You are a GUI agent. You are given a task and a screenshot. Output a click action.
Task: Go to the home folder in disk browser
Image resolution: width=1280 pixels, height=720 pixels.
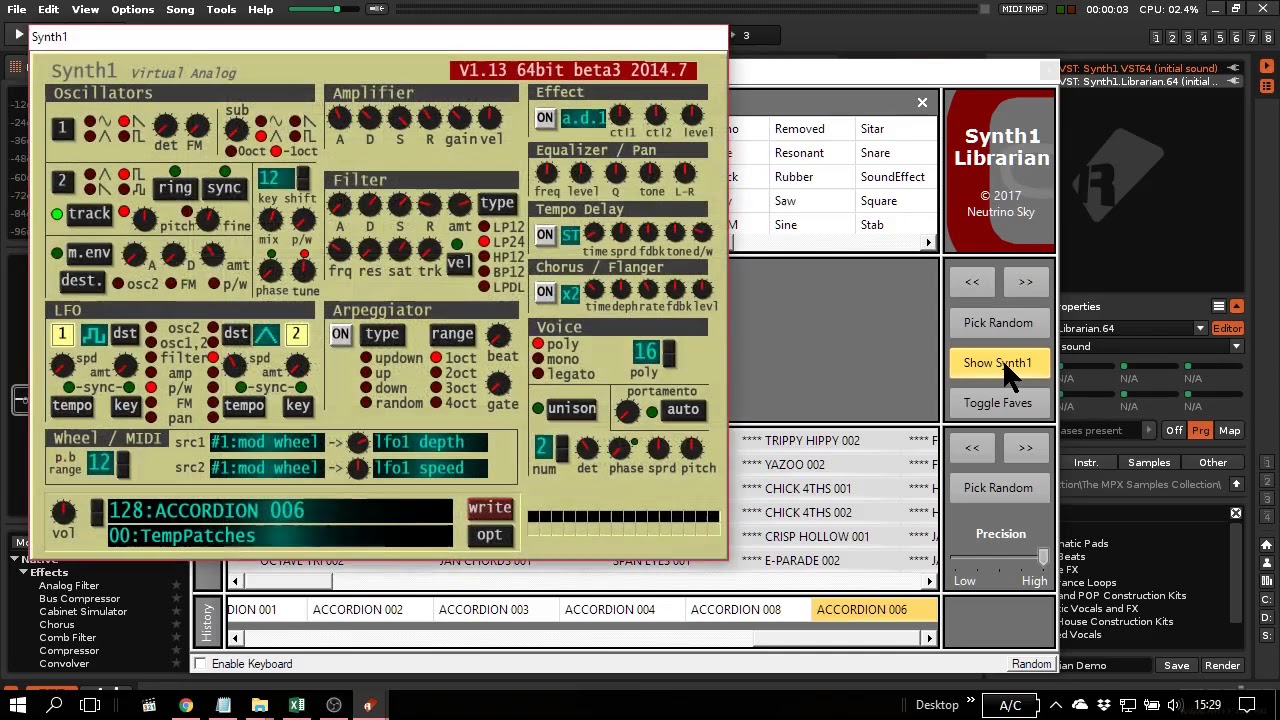coord(1266,545)
